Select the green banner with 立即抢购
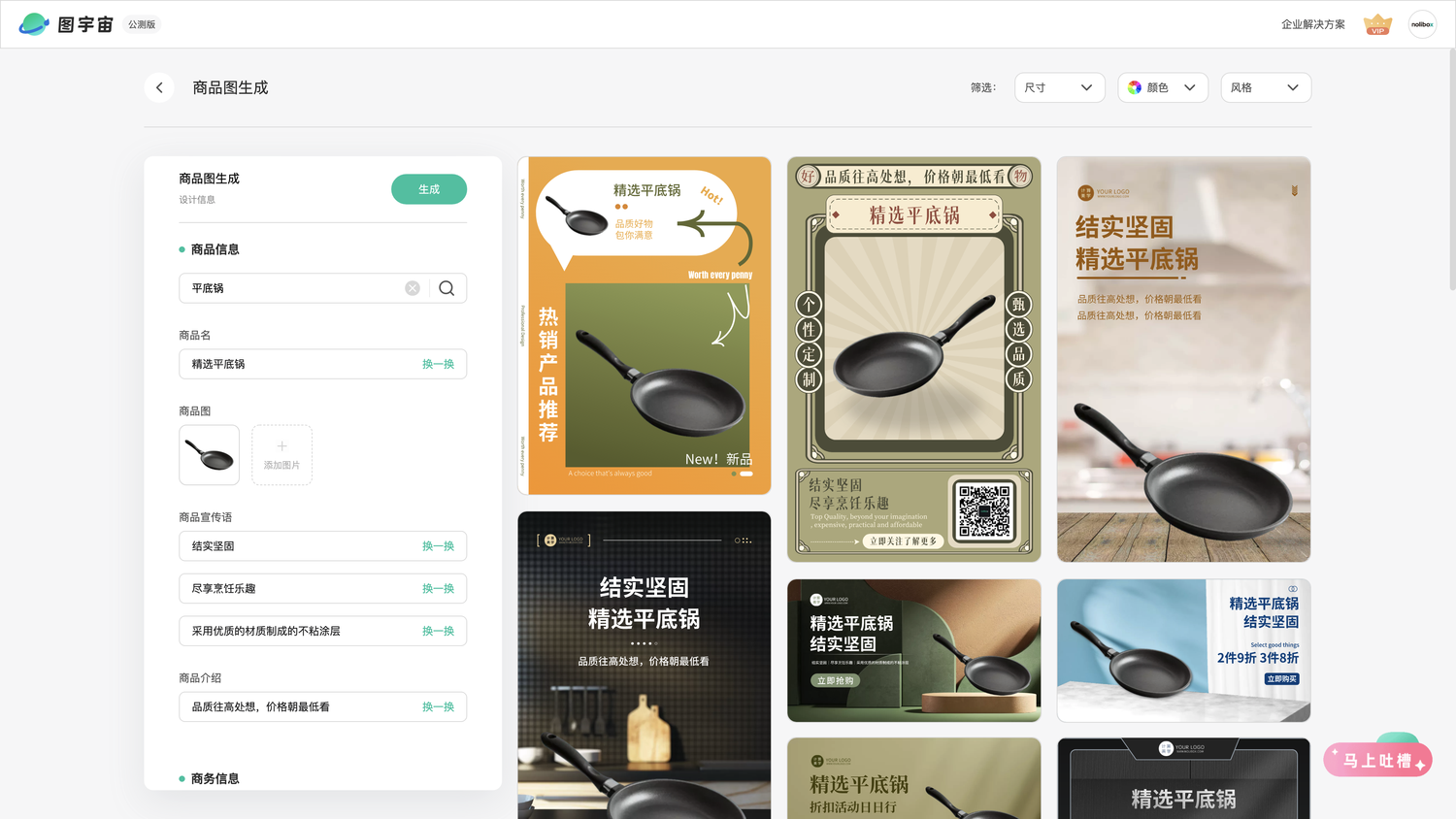The height and width of the screenshot is (819, 1456). click(914, 651)
